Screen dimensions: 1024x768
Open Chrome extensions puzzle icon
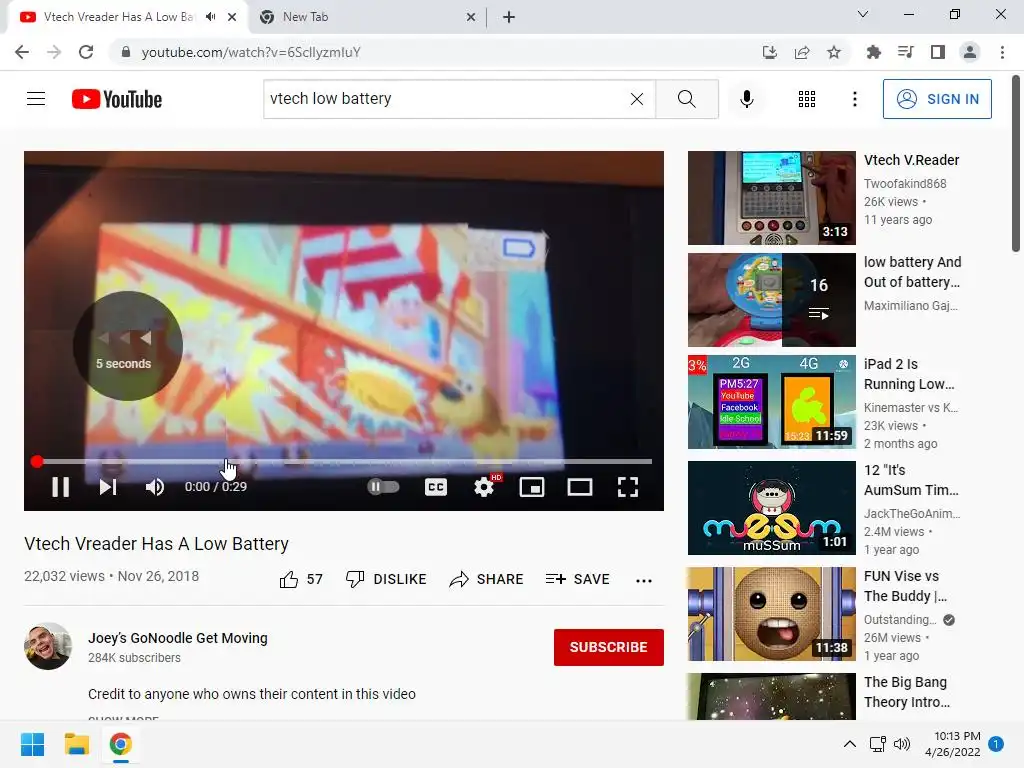[873, 52]
